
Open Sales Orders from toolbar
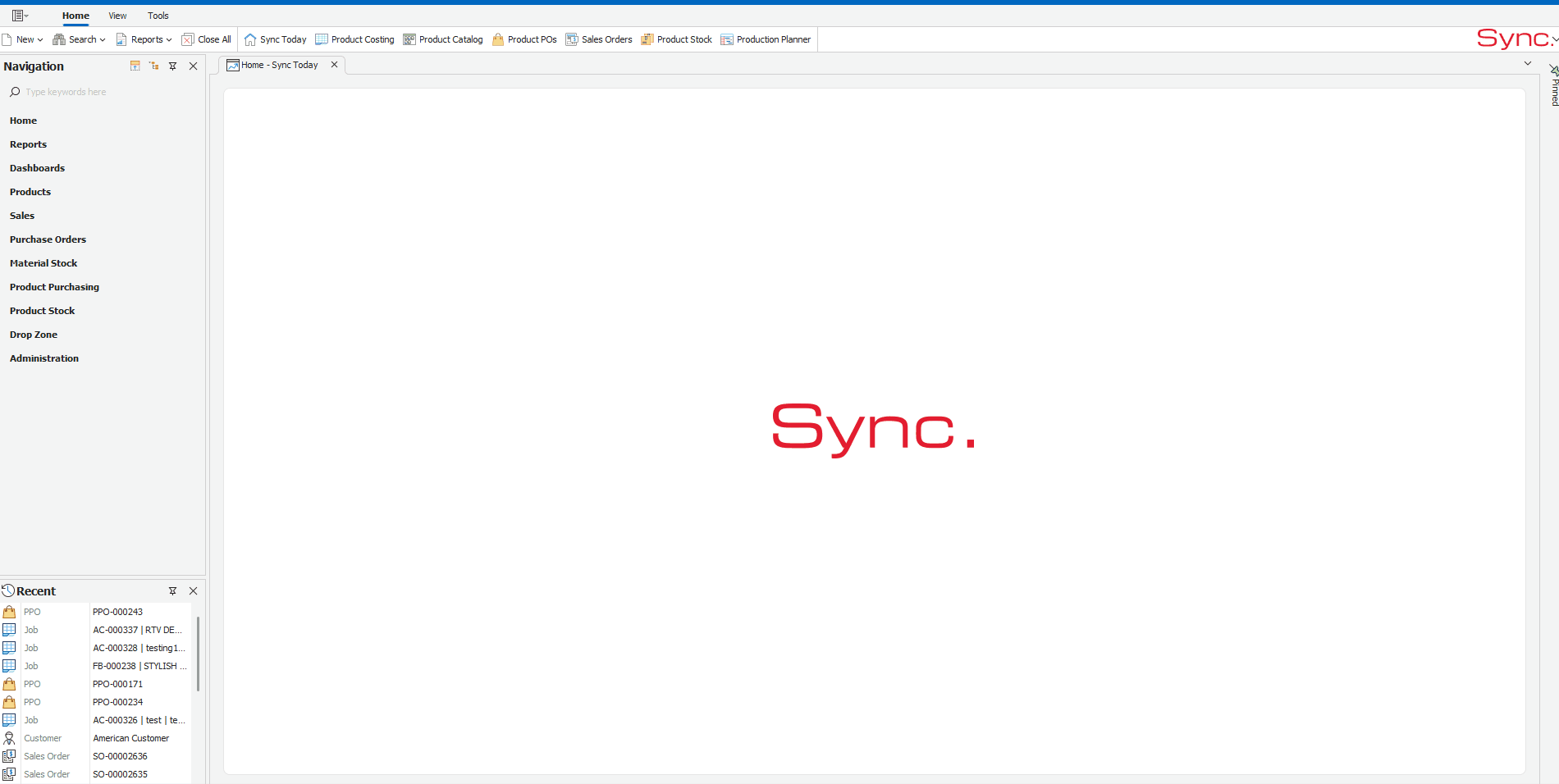tap(599, 39)
